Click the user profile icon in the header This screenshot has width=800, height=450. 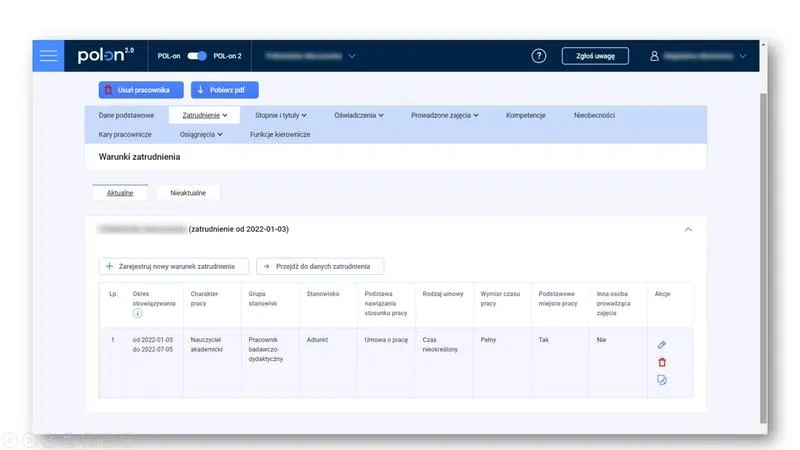click(655, 56)
